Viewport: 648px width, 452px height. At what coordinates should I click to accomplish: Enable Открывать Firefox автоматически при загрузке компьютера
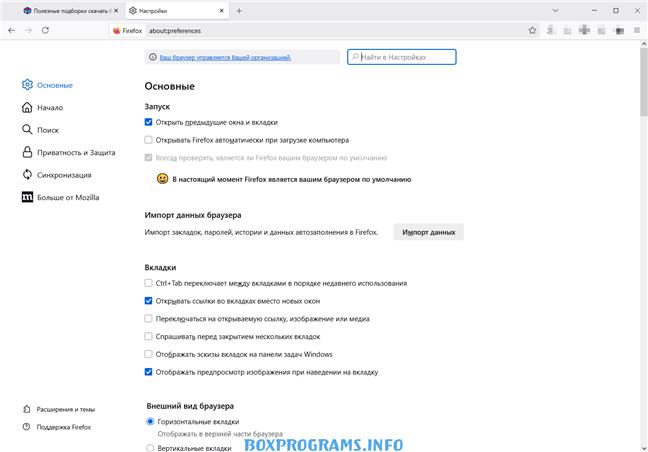tap(148, 140)
